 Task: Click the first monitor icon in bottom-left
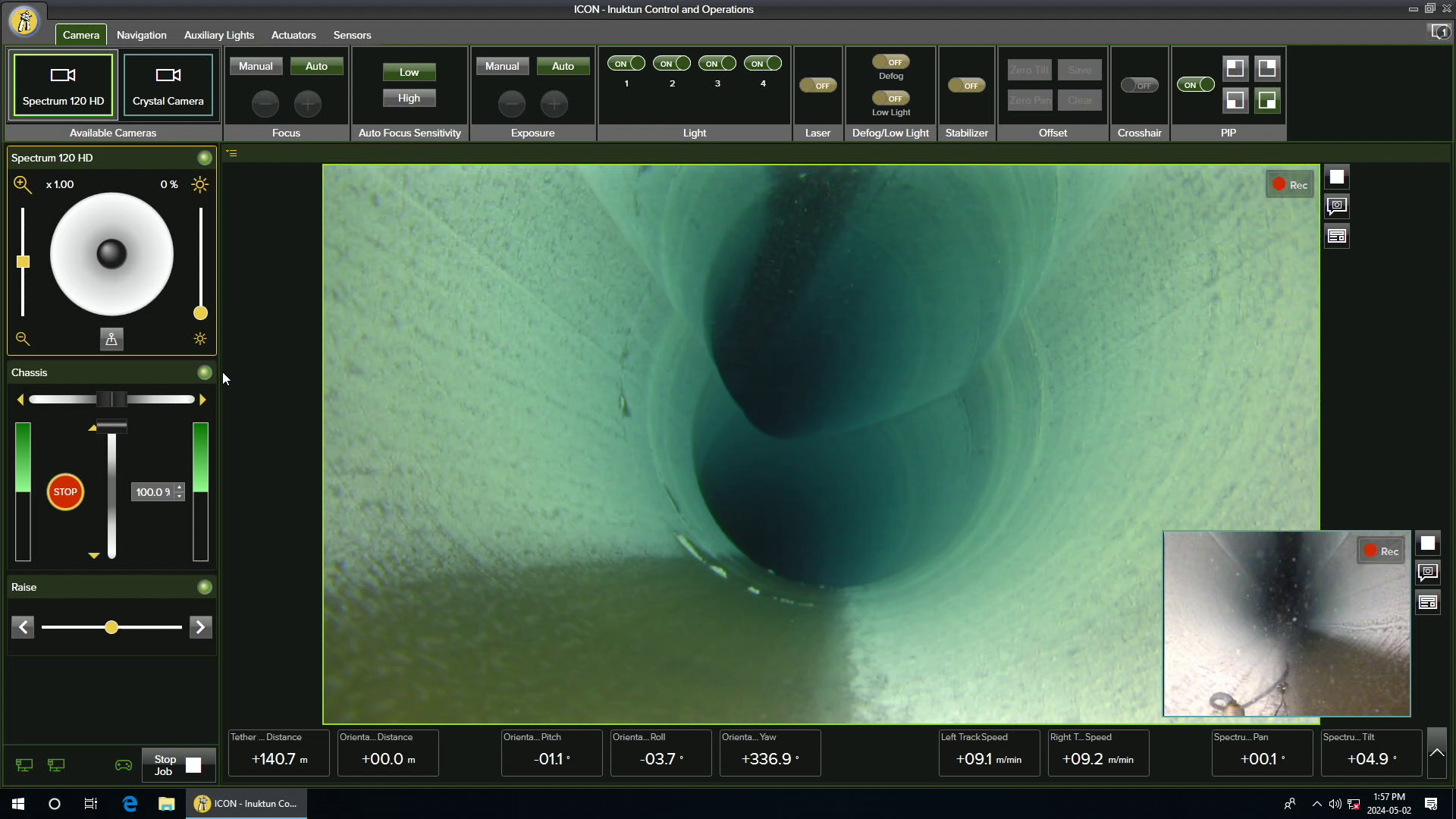coord(24,765)
